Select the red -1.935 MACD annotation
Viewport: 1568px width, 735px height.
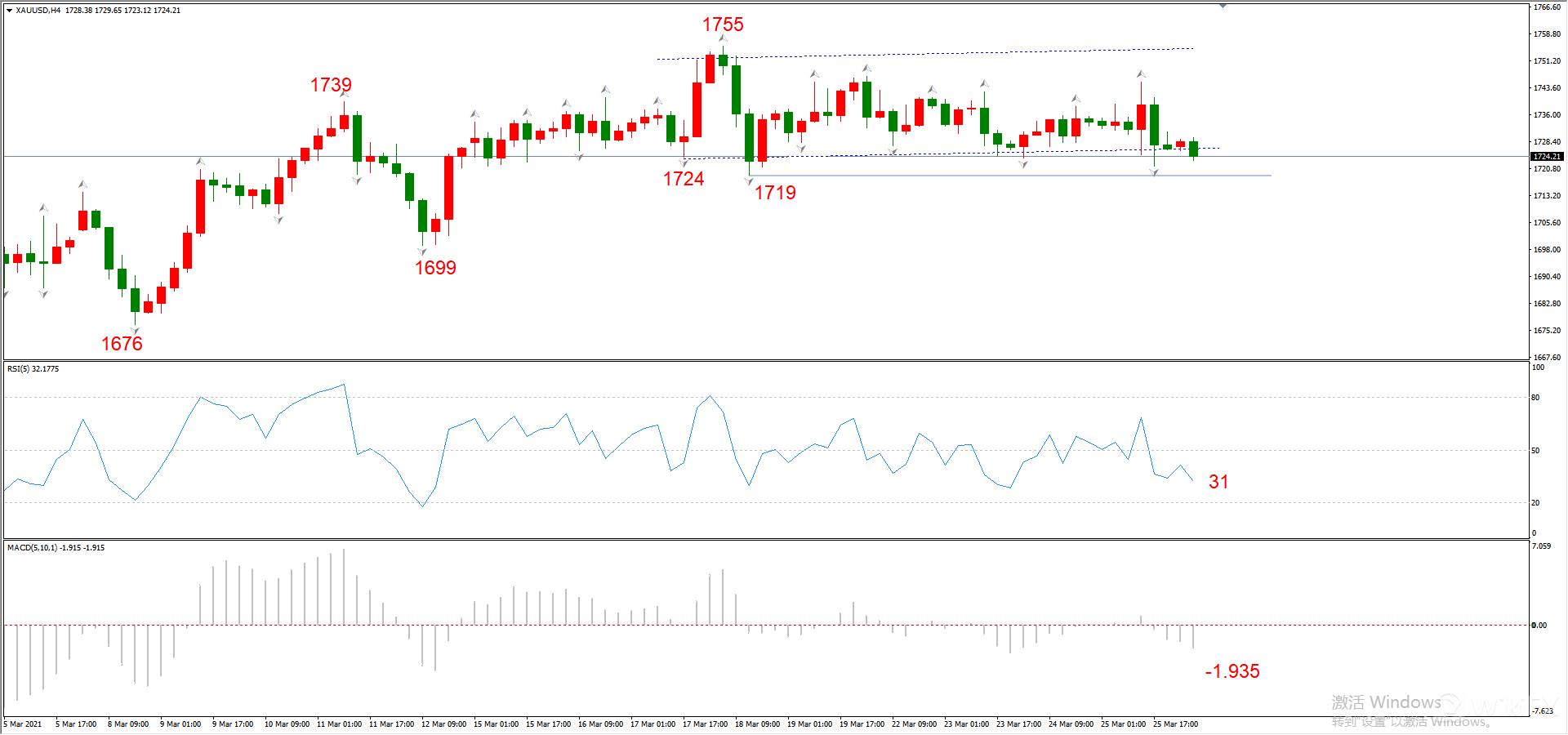(1232, 671)
